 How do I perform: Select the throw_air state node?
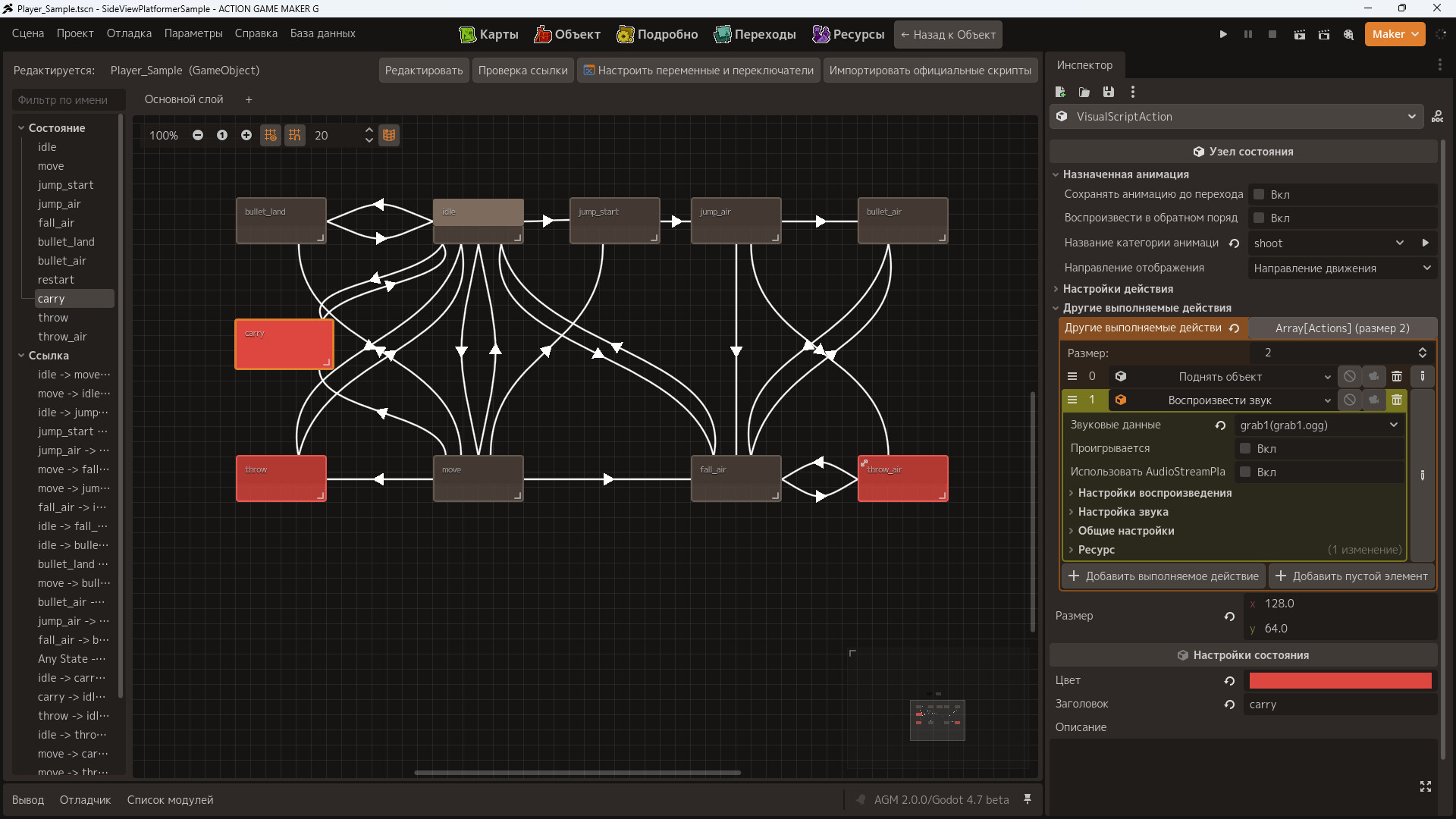[x=902, y=479]
